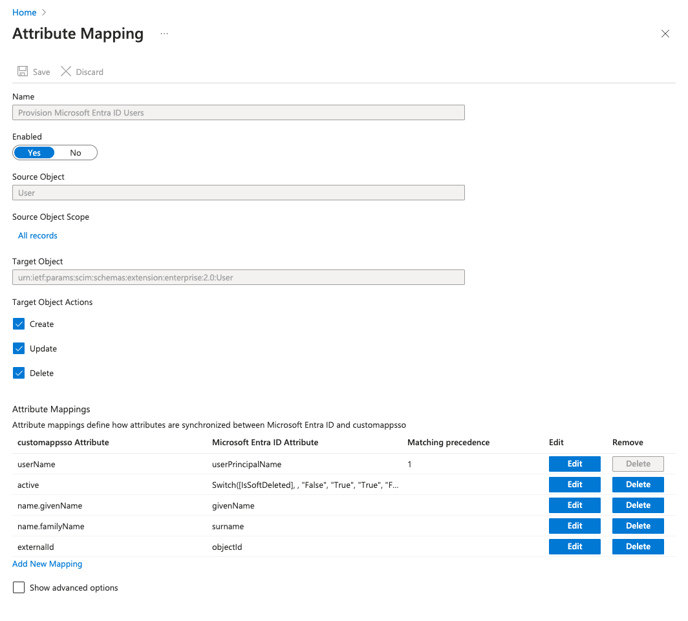Select the Switch([IsSoftDeleted] expression cell
This screenshot has height=621, width=688.
point(305,485)
